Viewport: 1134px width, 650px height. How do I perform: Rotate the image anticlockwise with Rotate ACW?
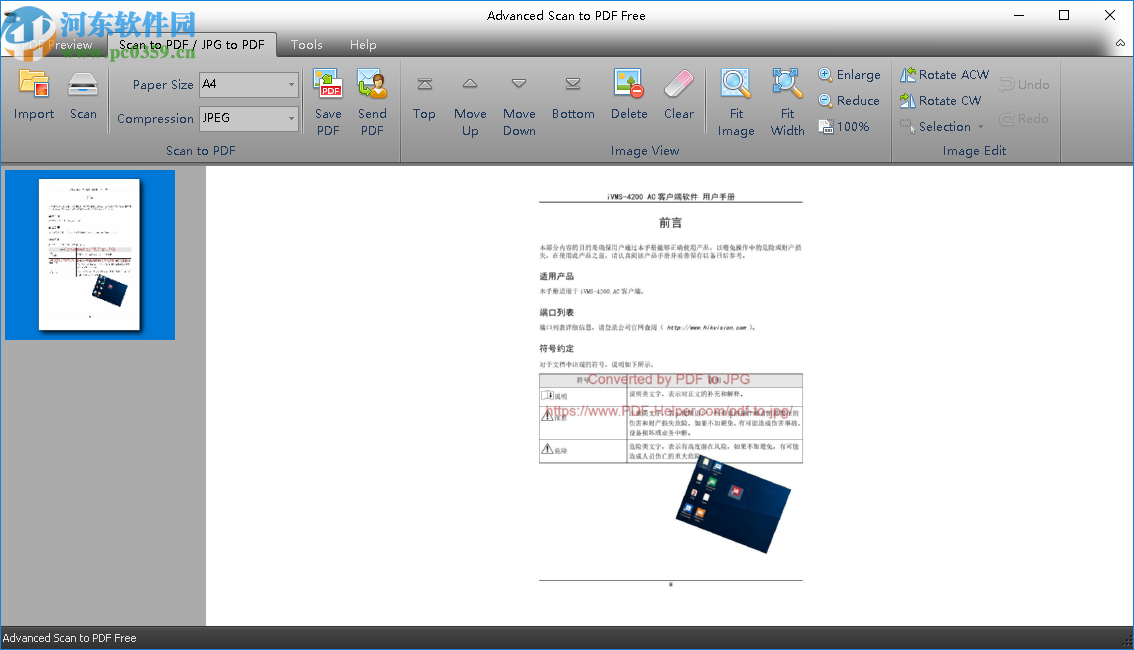tap(944, 74)
